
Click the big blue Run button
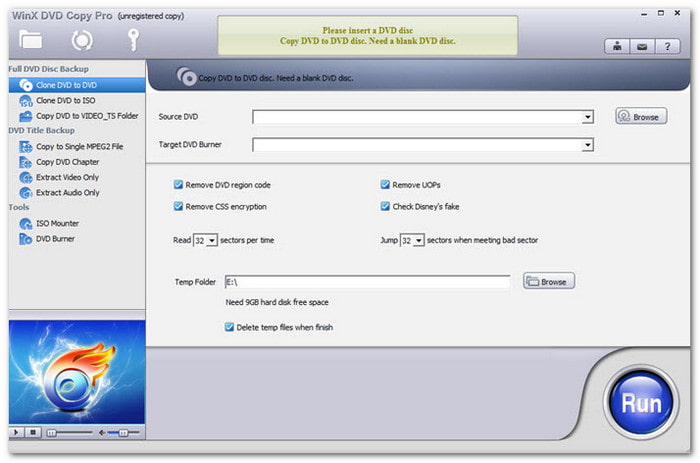641,402
